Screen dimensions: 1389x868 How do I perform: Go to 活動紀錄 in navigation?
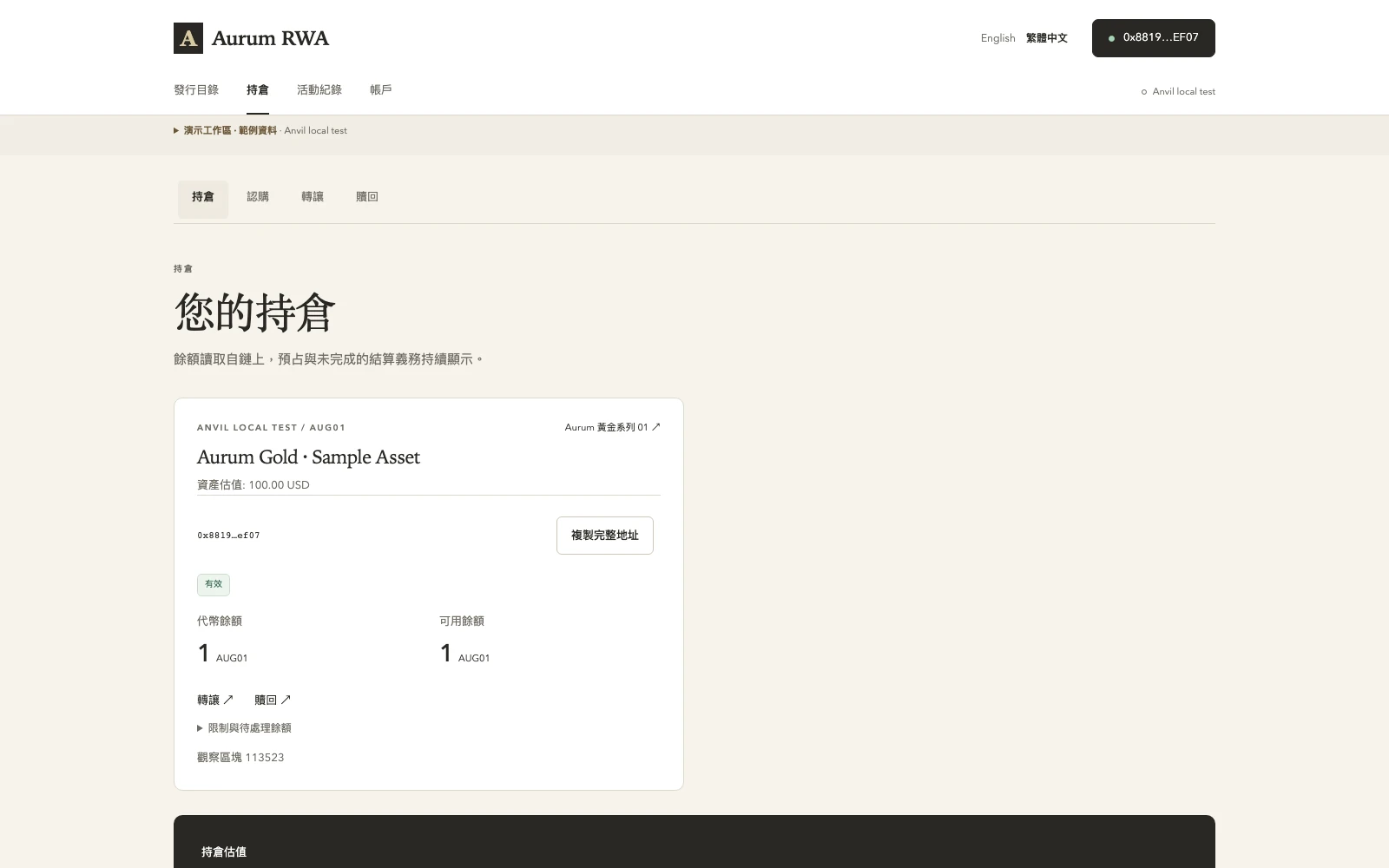(x=319, y=90)
